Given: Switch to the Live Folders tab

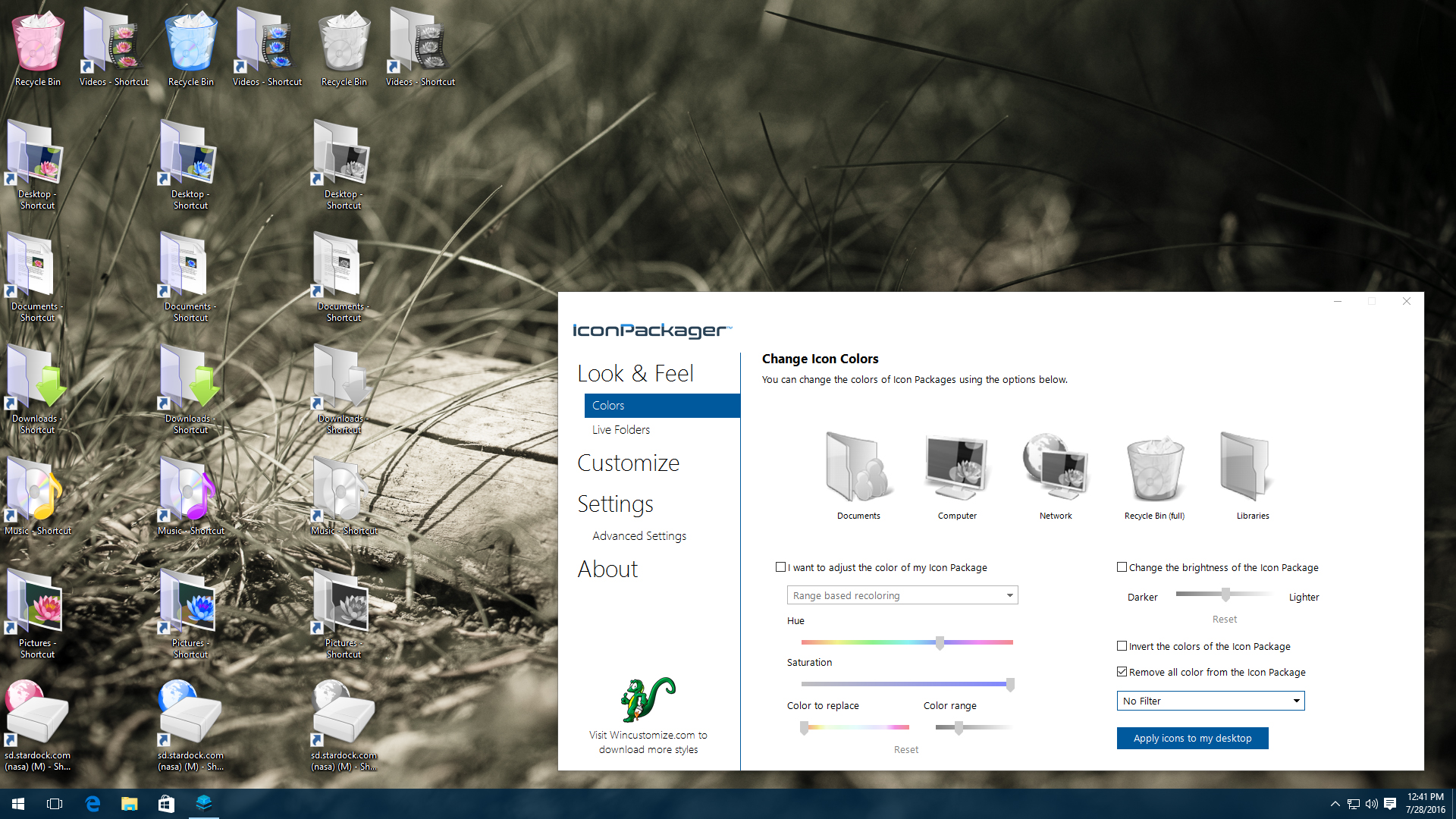Looking at the screenshot, I should (x=621, y=429).
